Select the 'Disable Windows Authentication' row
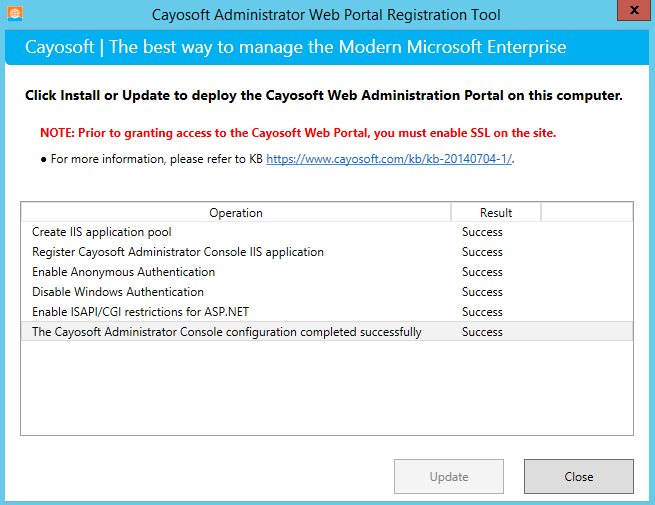 (x=327, y=292)
